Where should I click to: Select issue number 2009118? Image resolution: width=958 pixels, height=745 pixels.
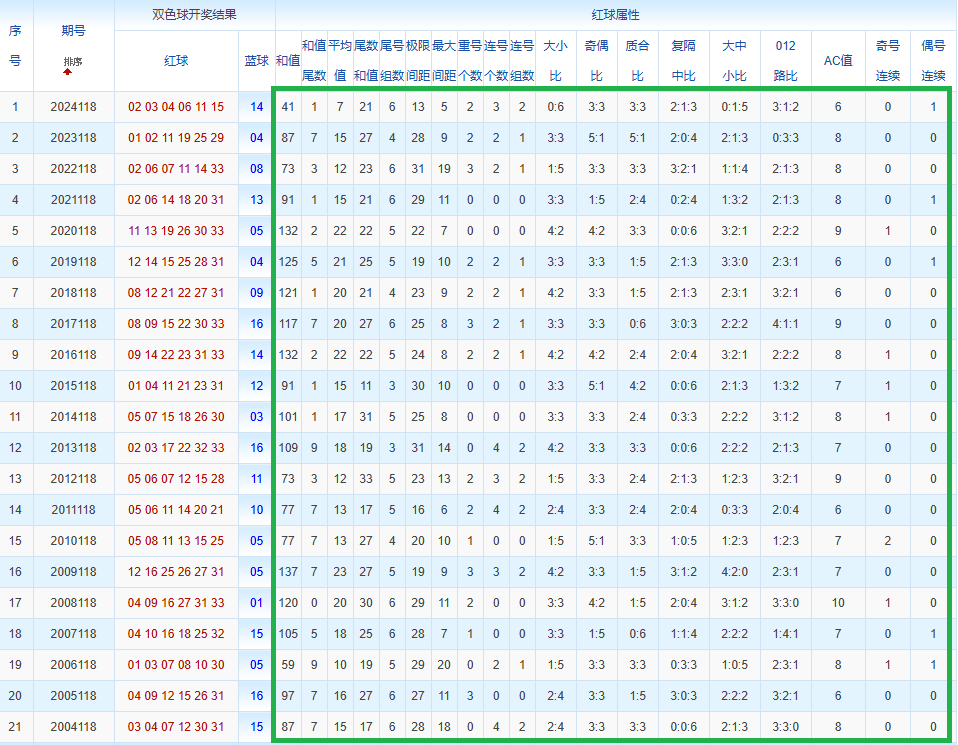point(73,572)
